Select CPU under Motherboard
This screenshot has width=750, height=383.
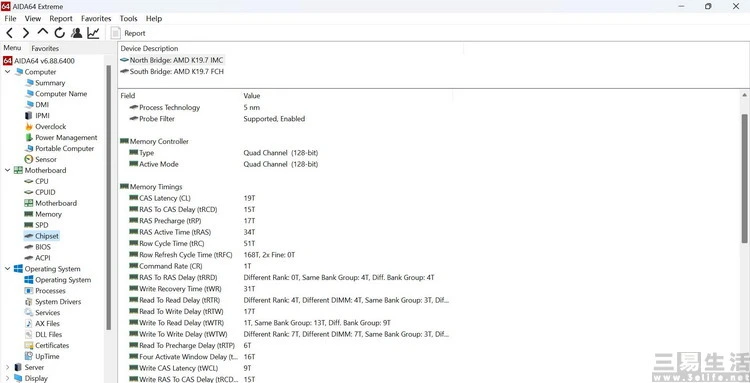[x=36, y=181]
